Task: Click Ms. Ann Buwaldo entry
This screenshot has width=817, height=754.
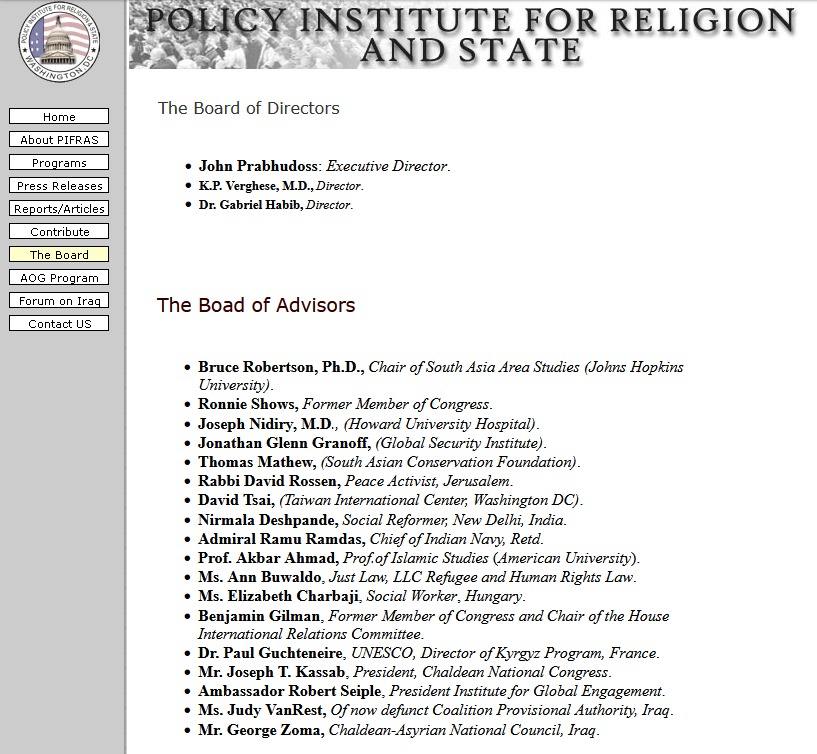Action: pyautogui.click(x=417, y=577)
